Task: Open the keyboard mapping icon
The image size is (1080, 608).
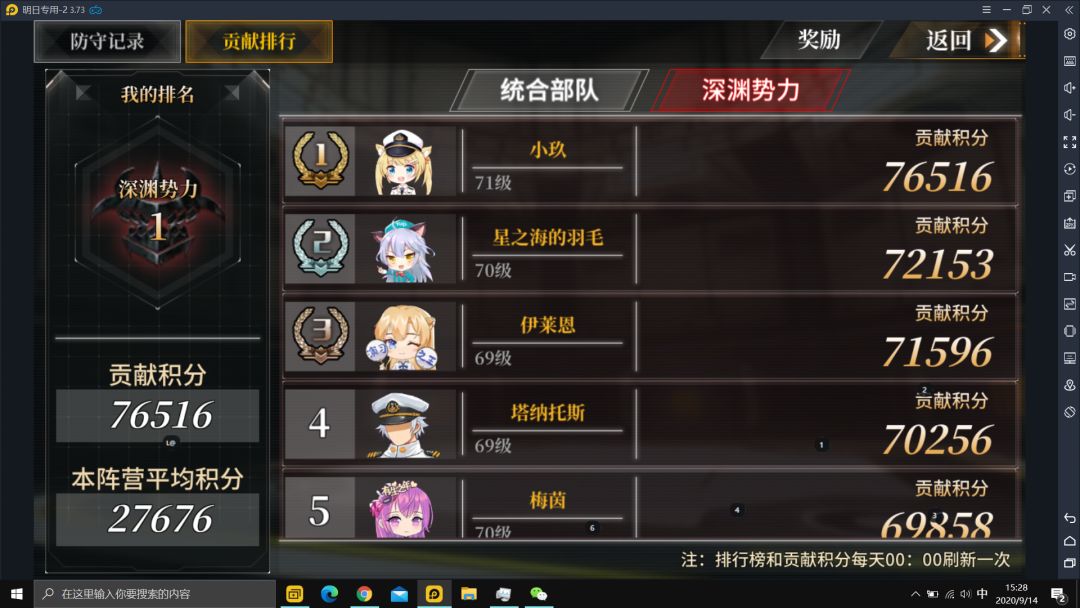Action: pos(1069,61)
